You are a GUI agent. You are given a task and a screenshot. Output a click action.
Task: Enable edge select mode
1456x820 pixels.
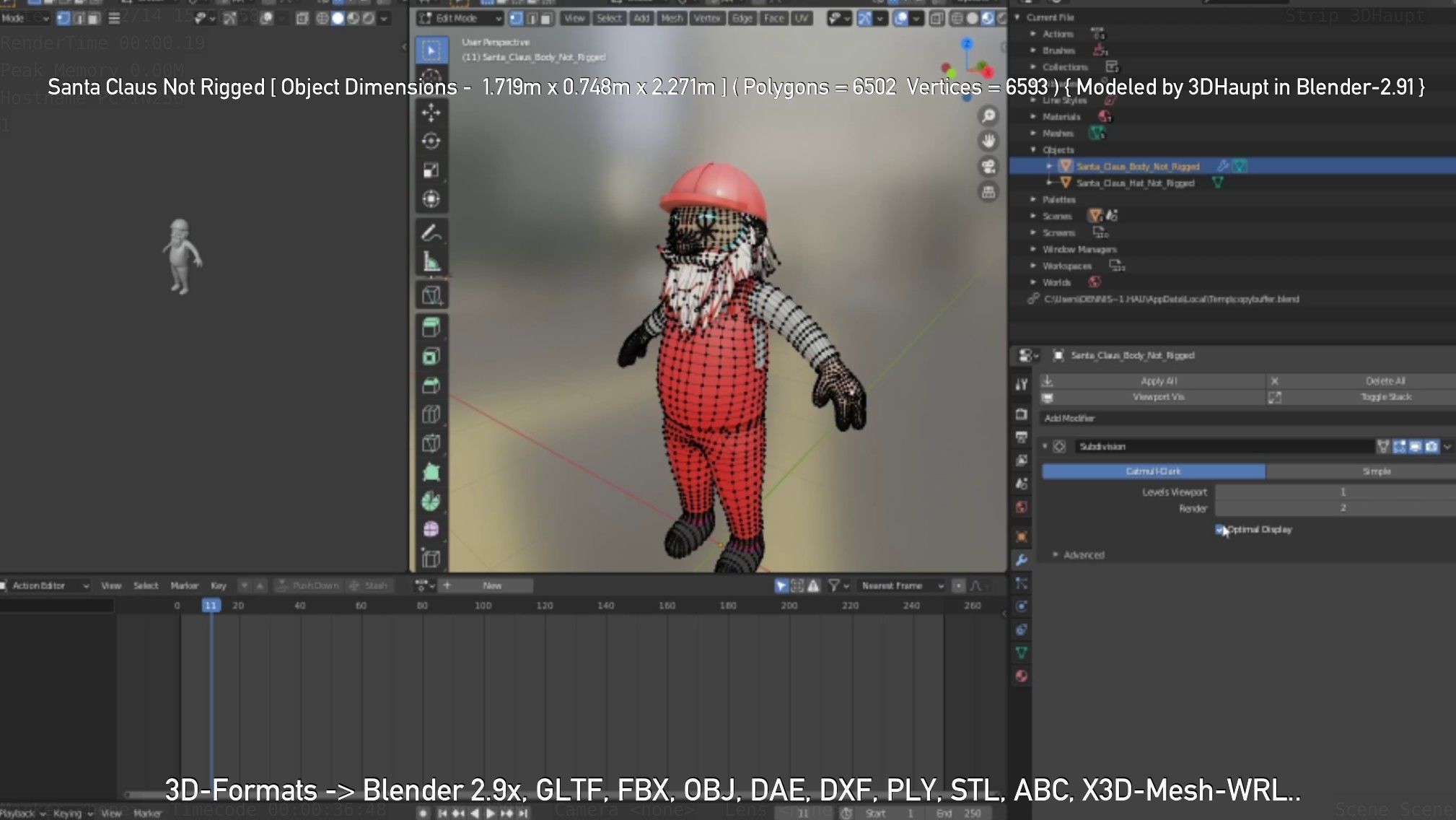pos(532,18)
